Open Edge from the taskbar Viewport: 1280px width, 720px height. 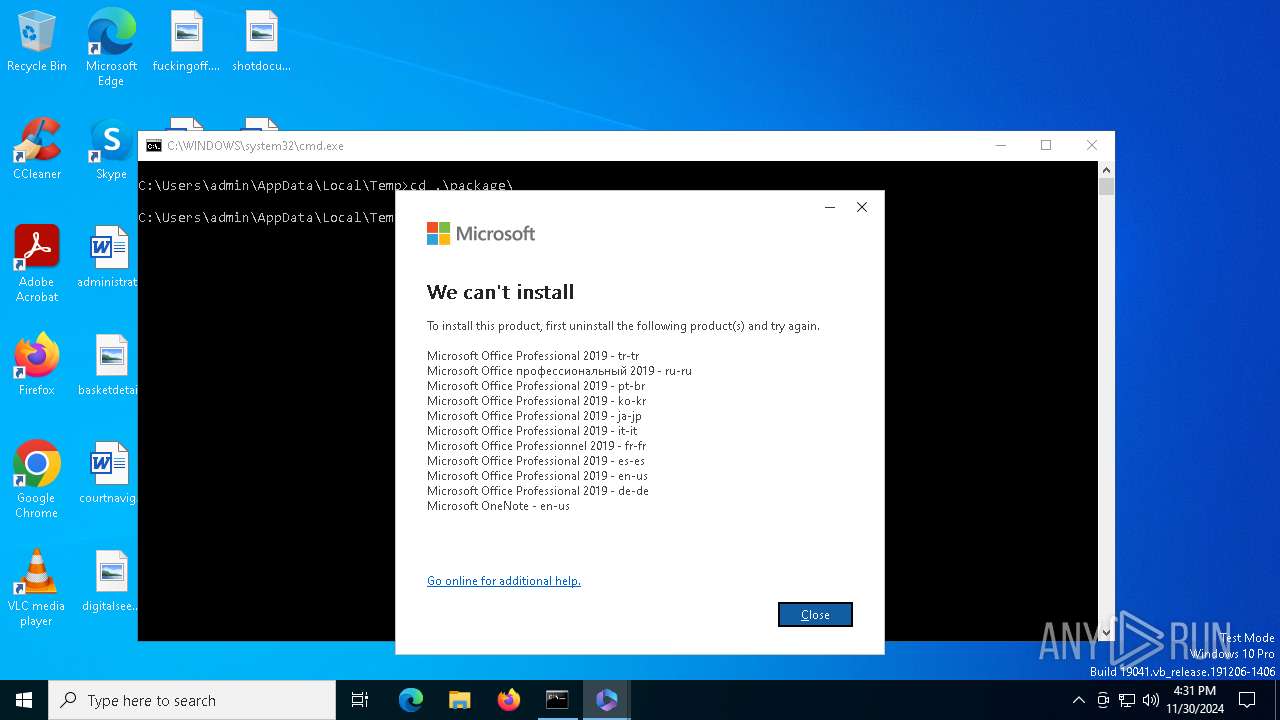[411, 700]
